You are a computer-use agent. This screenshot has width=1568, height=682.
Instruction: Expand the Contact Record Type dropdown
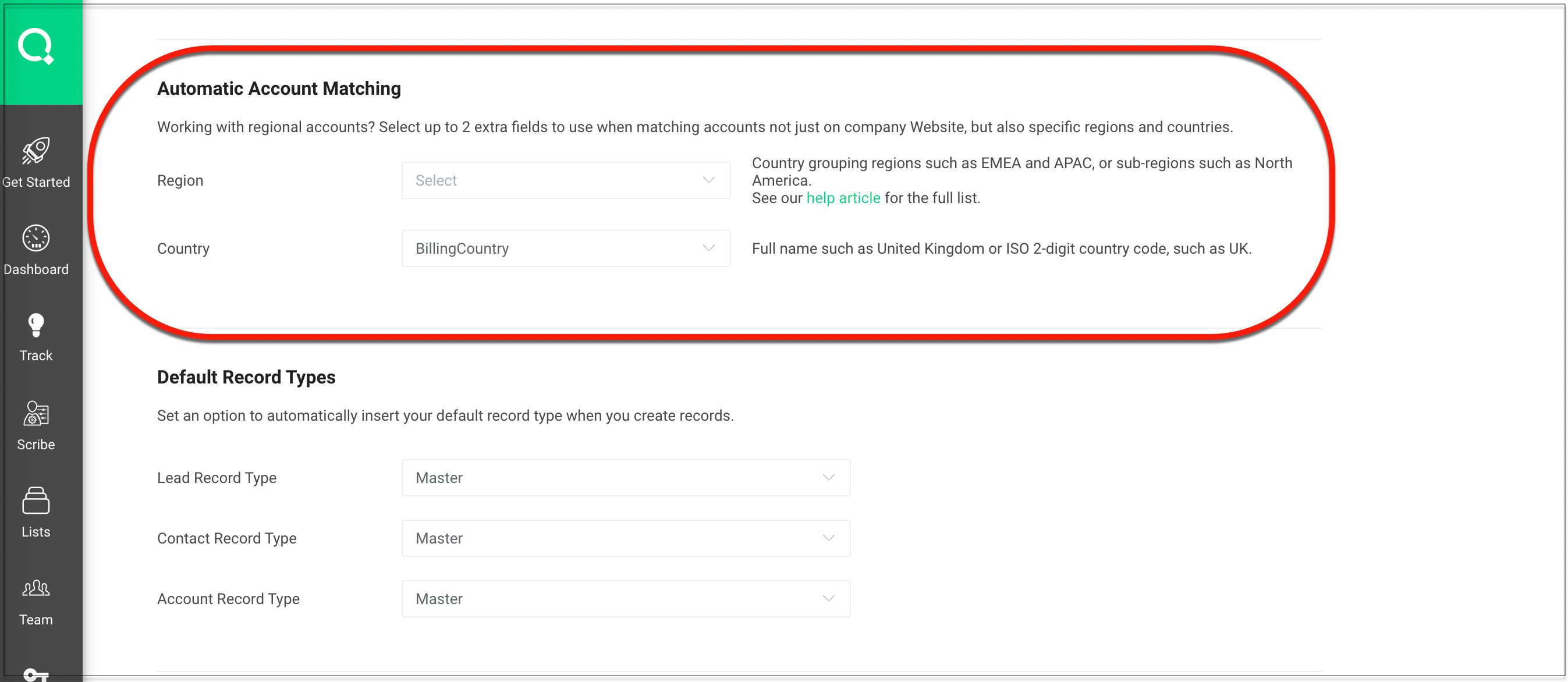point(625,538)
